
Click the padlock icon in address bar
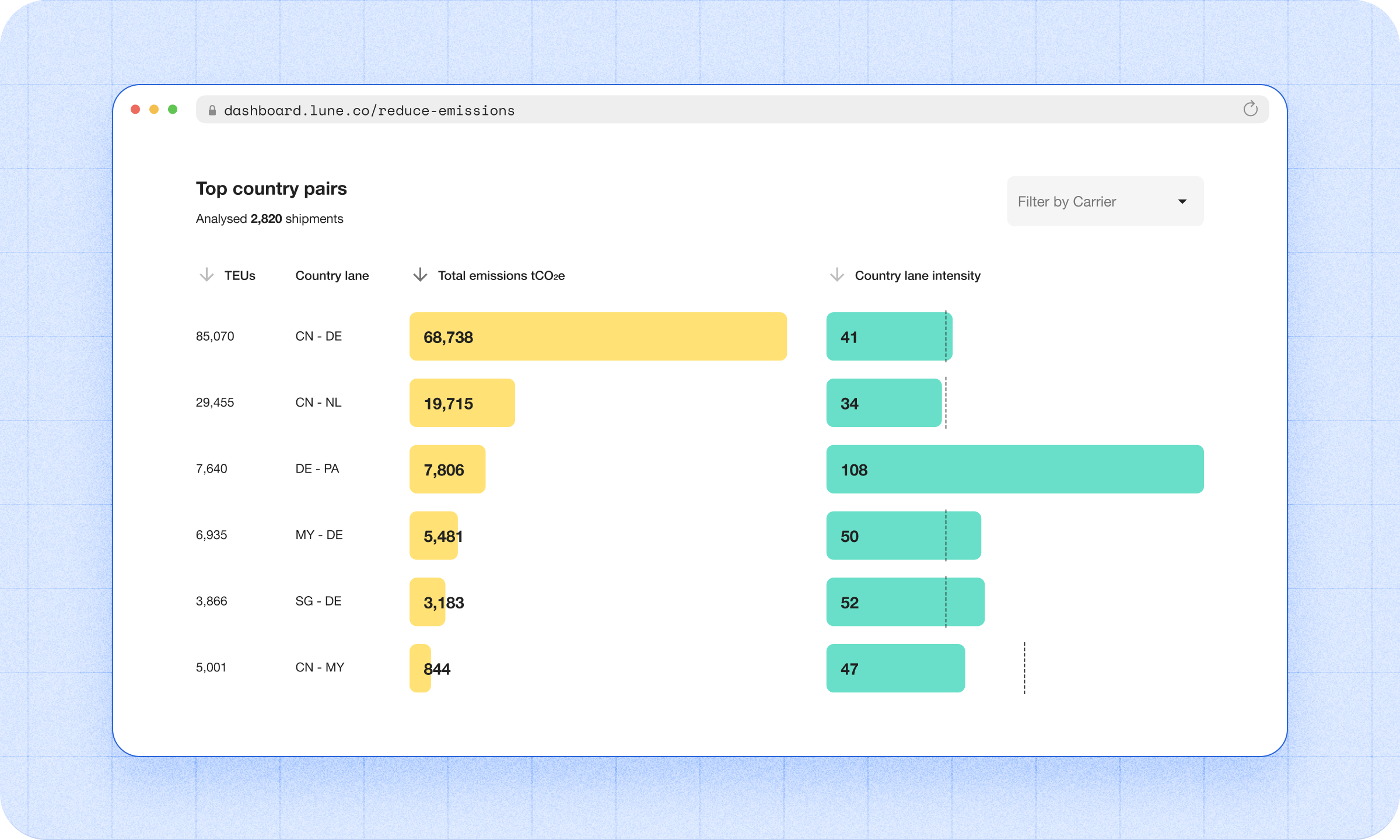pyautogui.click(x=212, y=110)
